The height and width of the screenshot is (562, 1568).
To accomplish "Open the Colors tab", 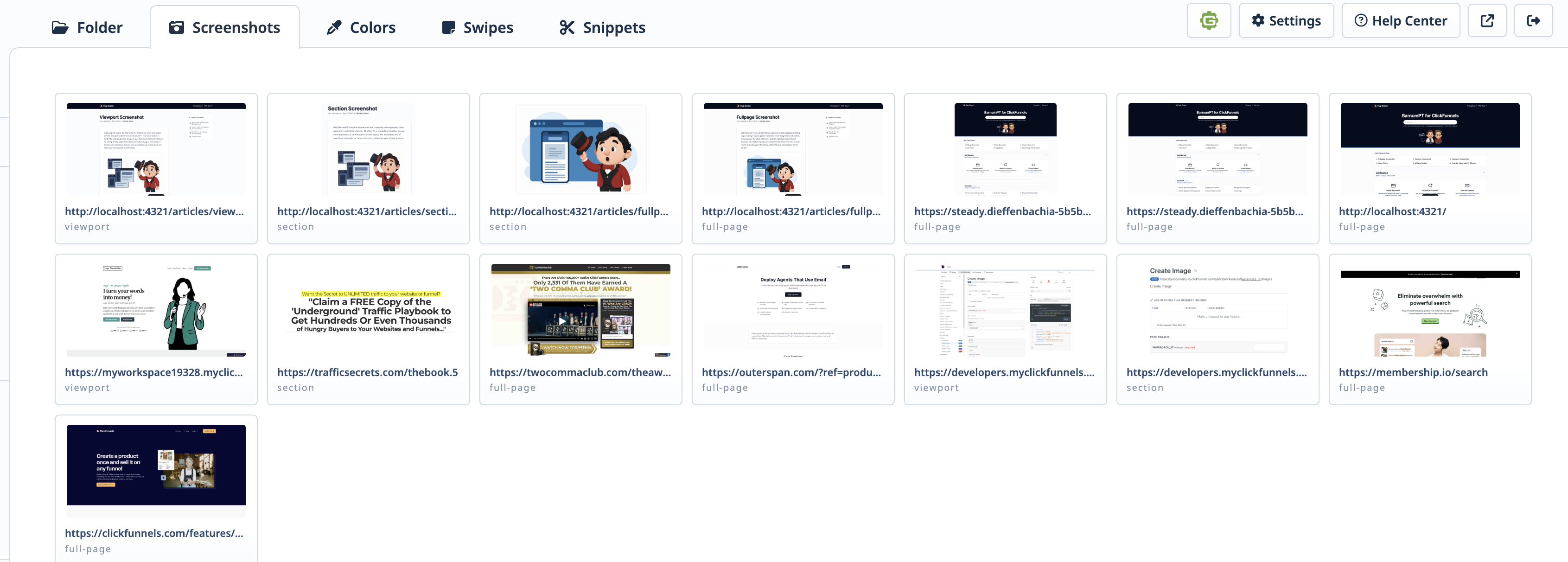I will [x=361, y=27].
